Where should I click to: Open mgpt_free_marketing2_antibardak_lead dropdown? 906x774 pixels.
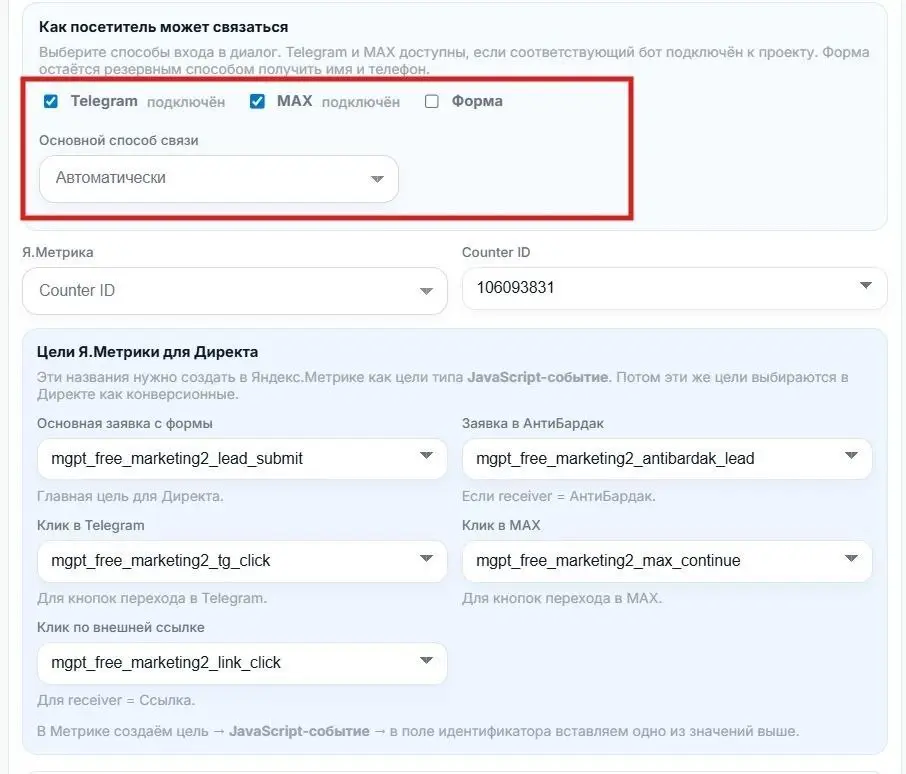tap(667, 459)
